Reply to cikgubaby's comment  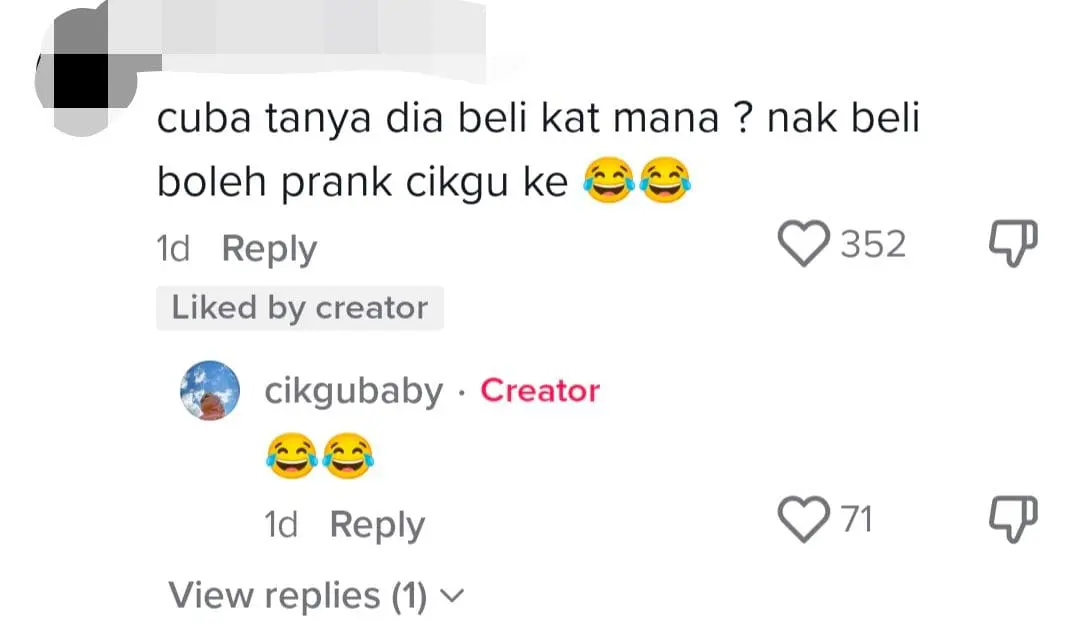376,523
